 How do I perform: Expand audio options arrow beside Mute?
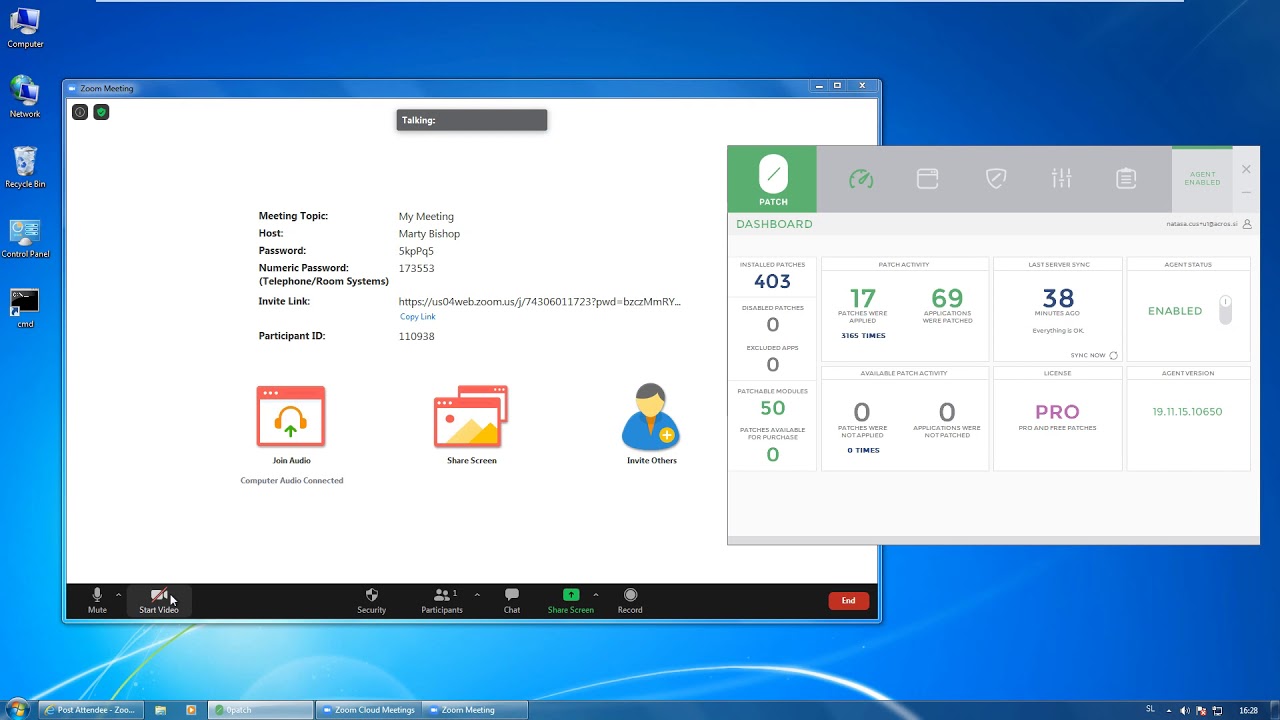point(118,595)
